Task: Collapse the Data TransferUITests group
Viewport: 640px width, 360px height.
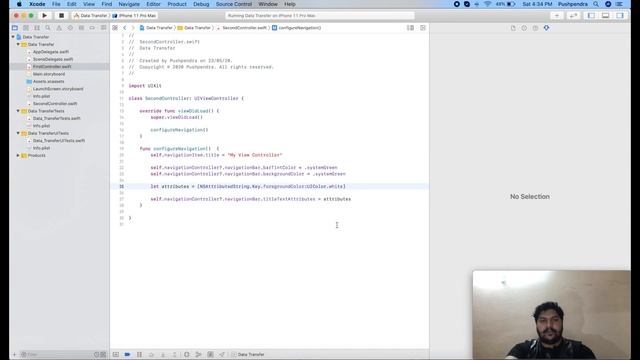Action: [18, 133]
